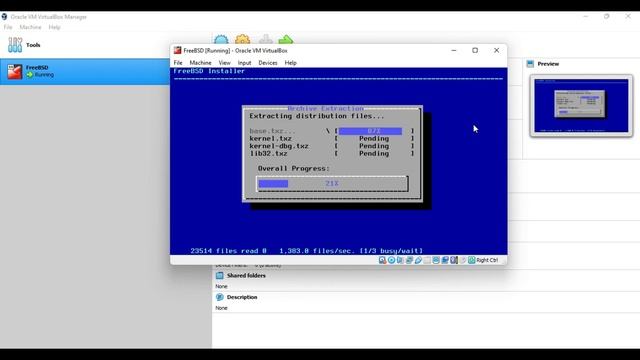Click the shared folders indicator in status bar
The image size is (640, 360).
tap(427, 260)
